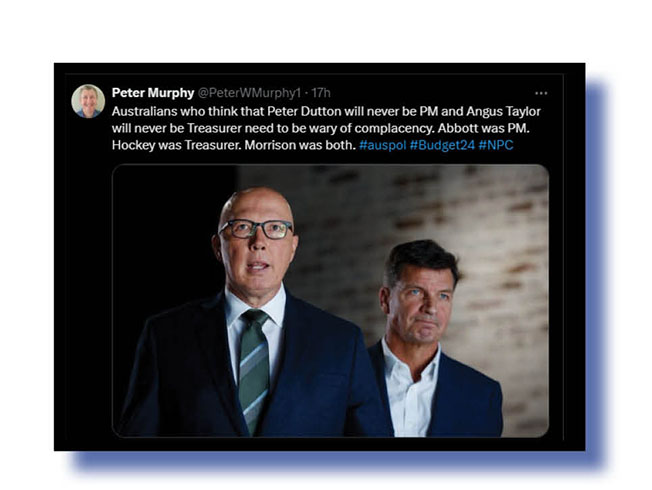
Task: Click Peter Murphy's round profile avatar
Action: click(88, 101)
